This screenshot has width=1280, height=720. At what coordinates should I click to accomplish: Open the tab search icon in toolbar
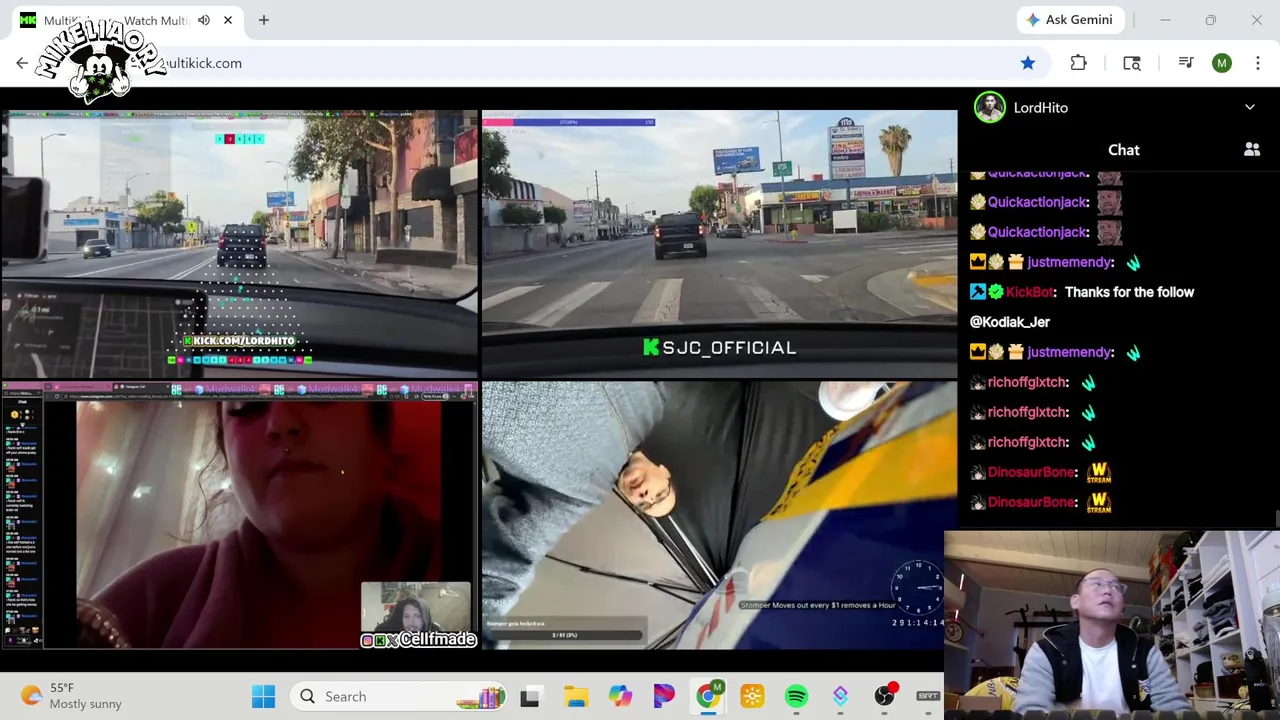[x=1132, y=63]
